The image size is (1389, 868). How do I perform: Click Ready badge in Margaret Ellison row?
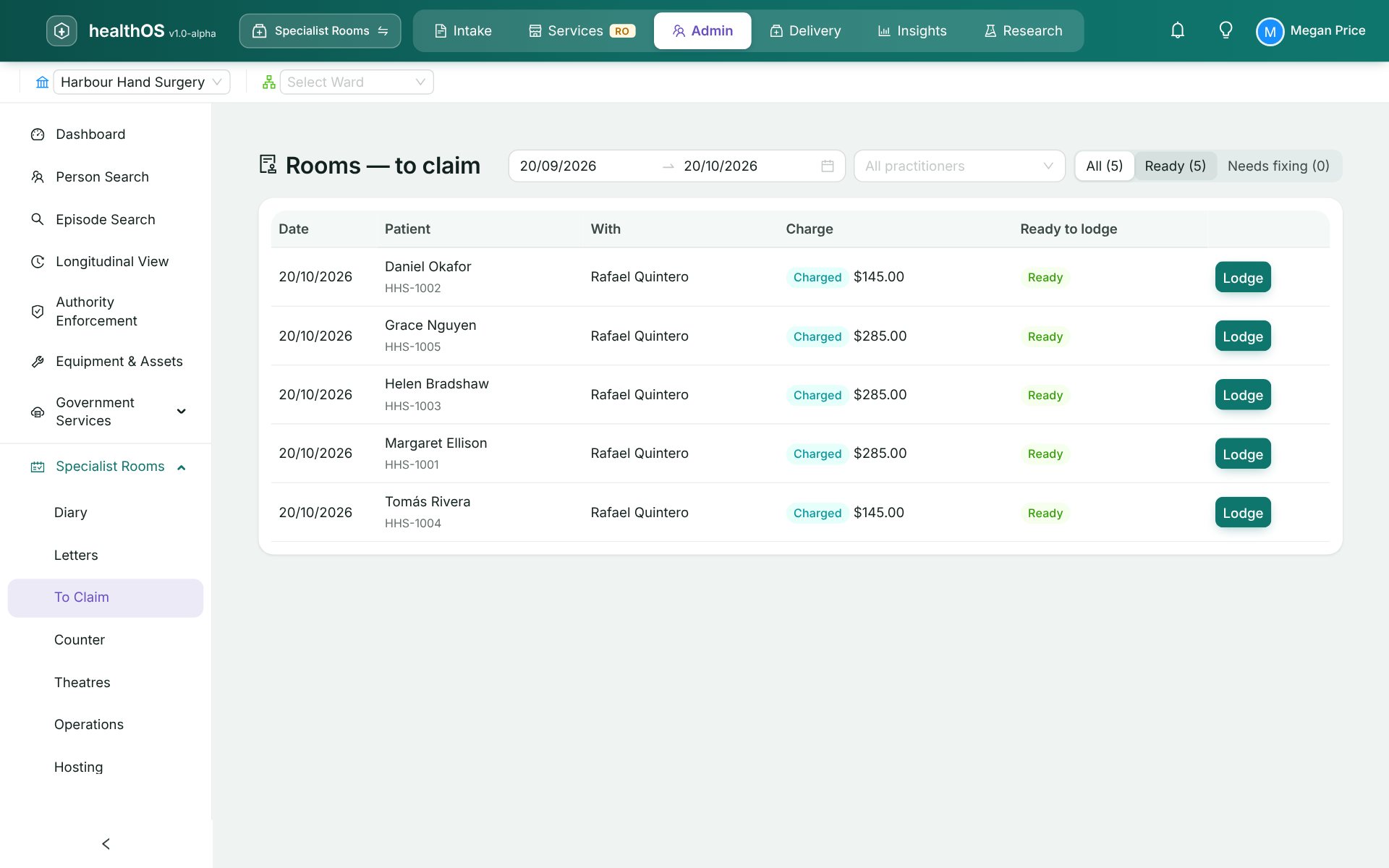pos(1045,454)
